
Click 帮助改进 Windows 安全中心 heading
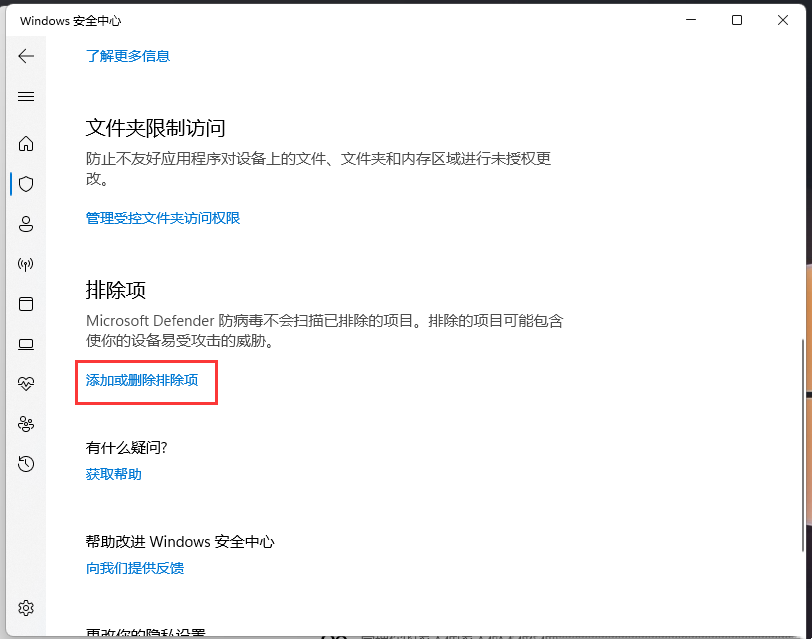[x=180, y=542]
